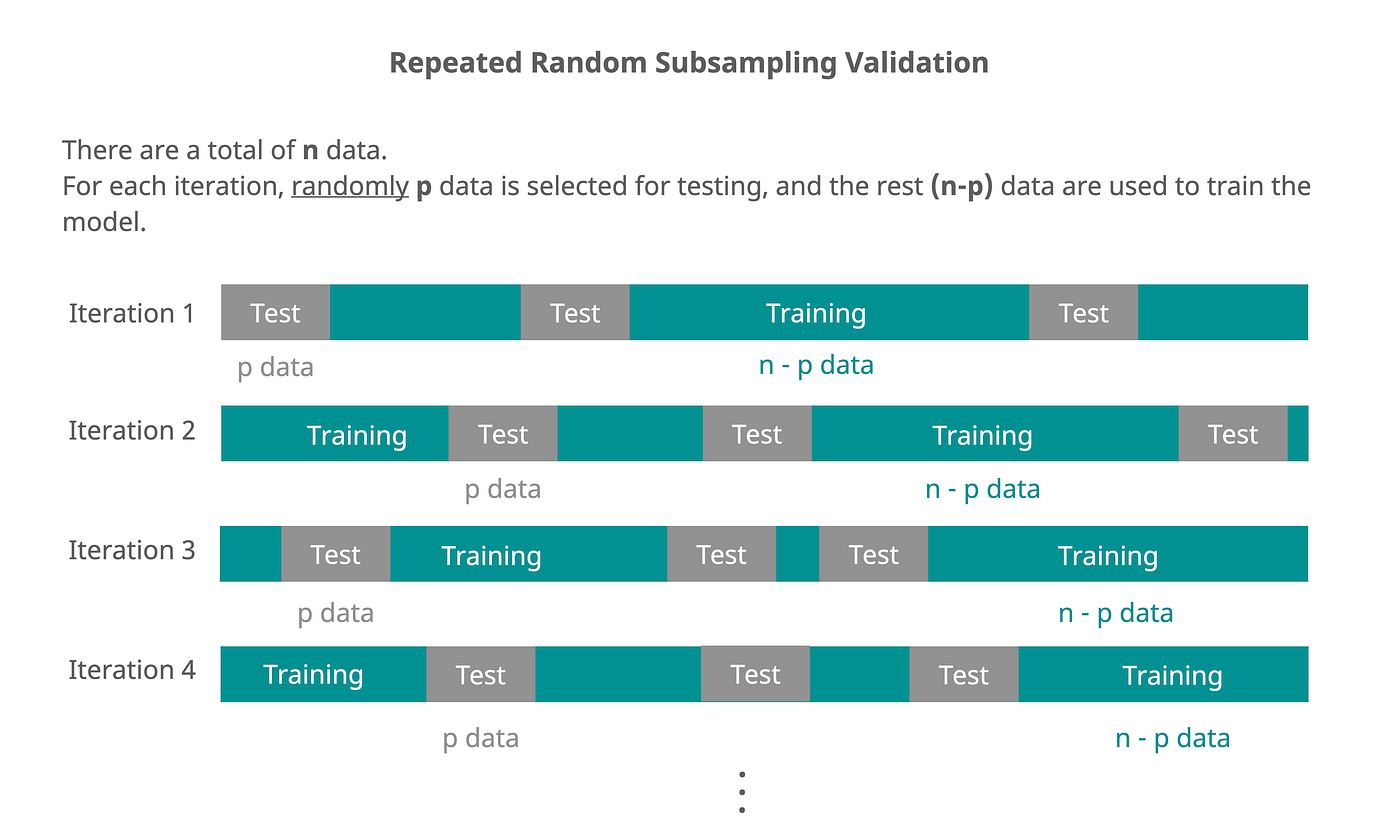Select the Iteration 1 row label
Screen dimensions: 1400x832
point(131,313)
